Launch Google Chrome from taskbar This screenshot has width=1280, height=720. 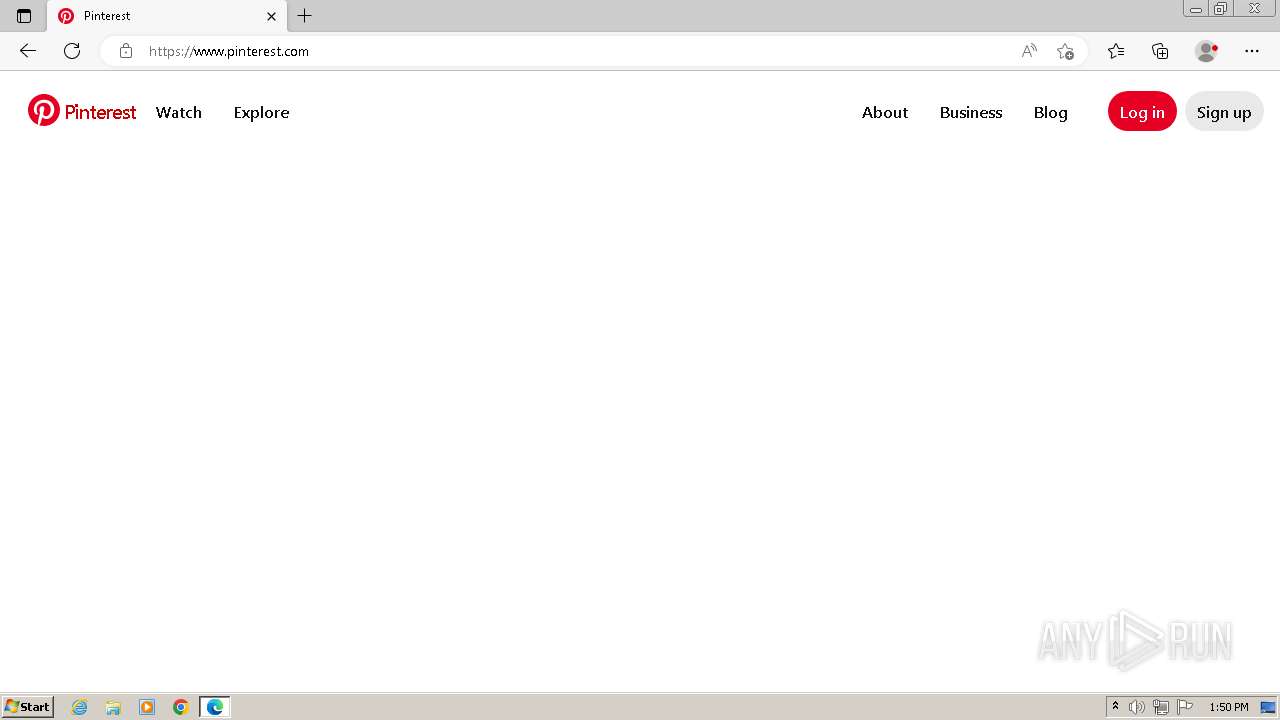pos(181,707)
